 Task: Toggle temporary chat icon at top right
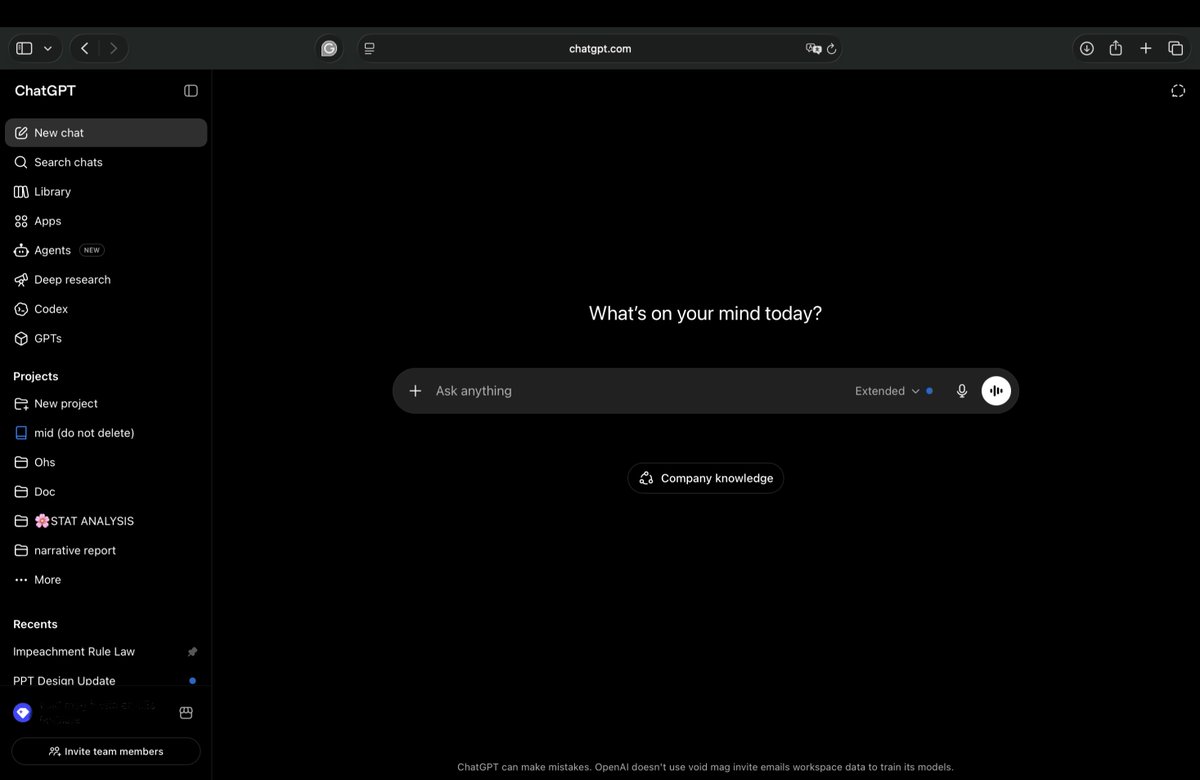tap(1178, 91)
